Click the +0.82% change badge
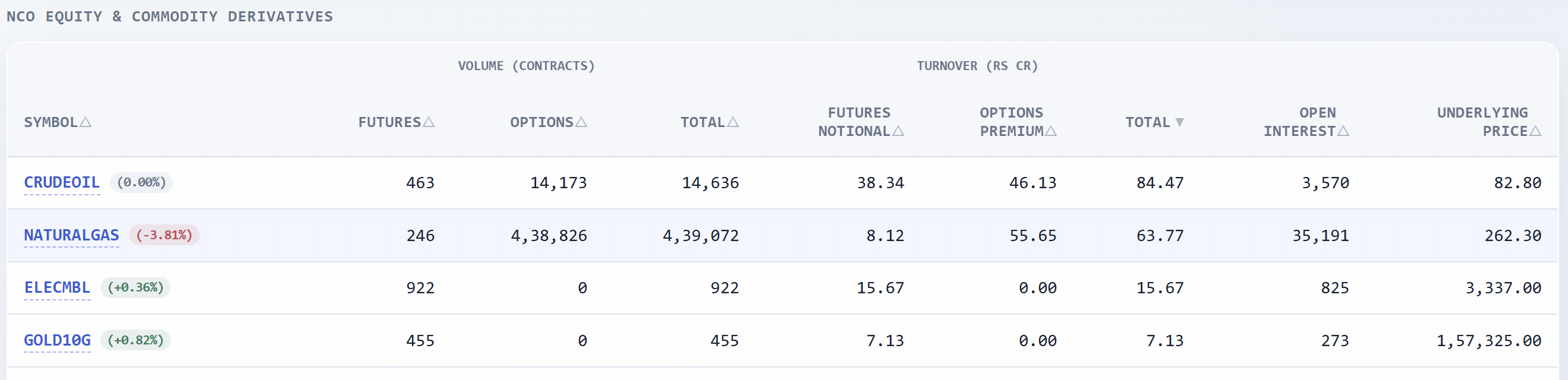The image size is (1568, 380). coord(135,340)
